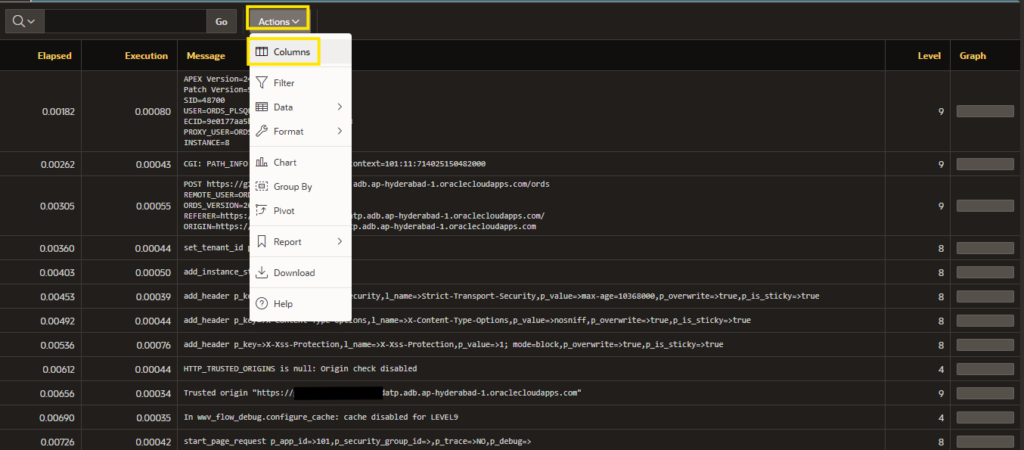1024x450 pixels.
Task: Click the Graph column header
Action: click(x=972, y=56)
